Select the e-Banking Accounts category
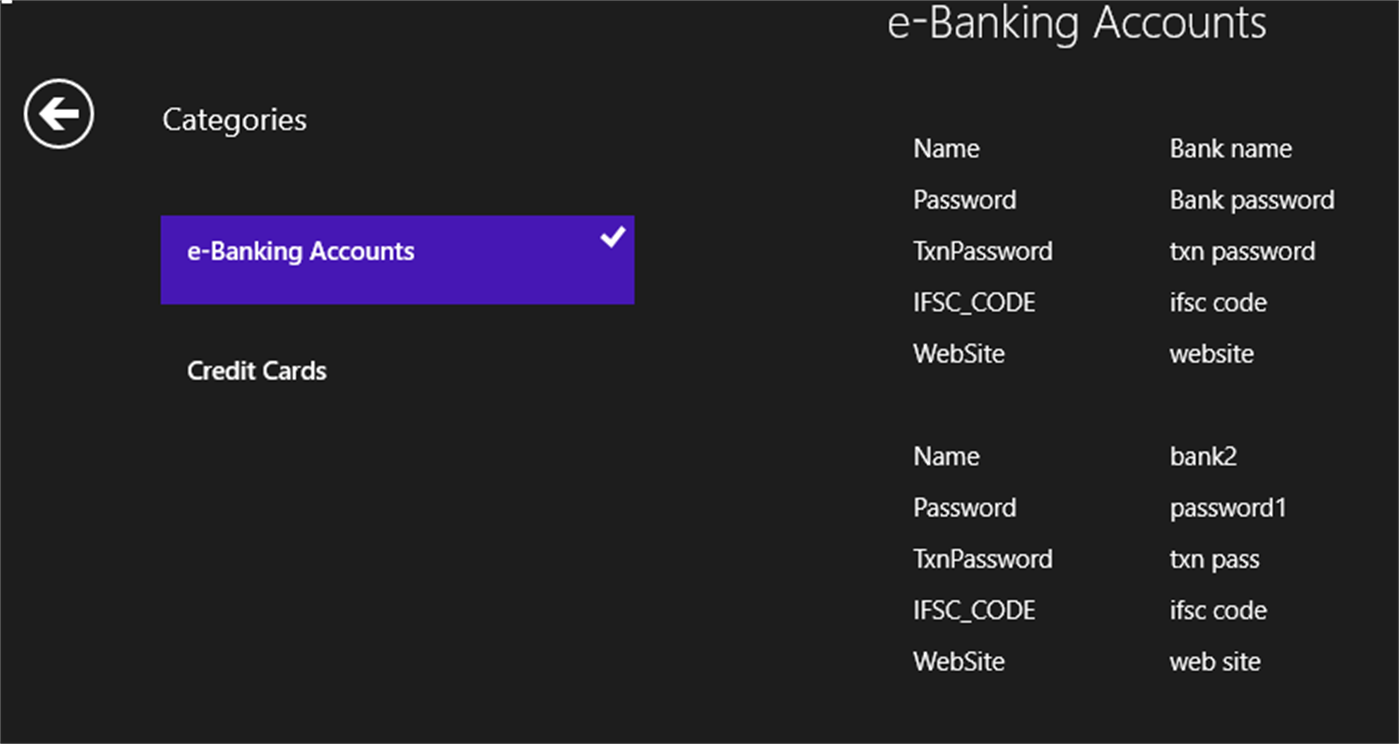Viewport: 1399px width, 744px height. (300, 251)
